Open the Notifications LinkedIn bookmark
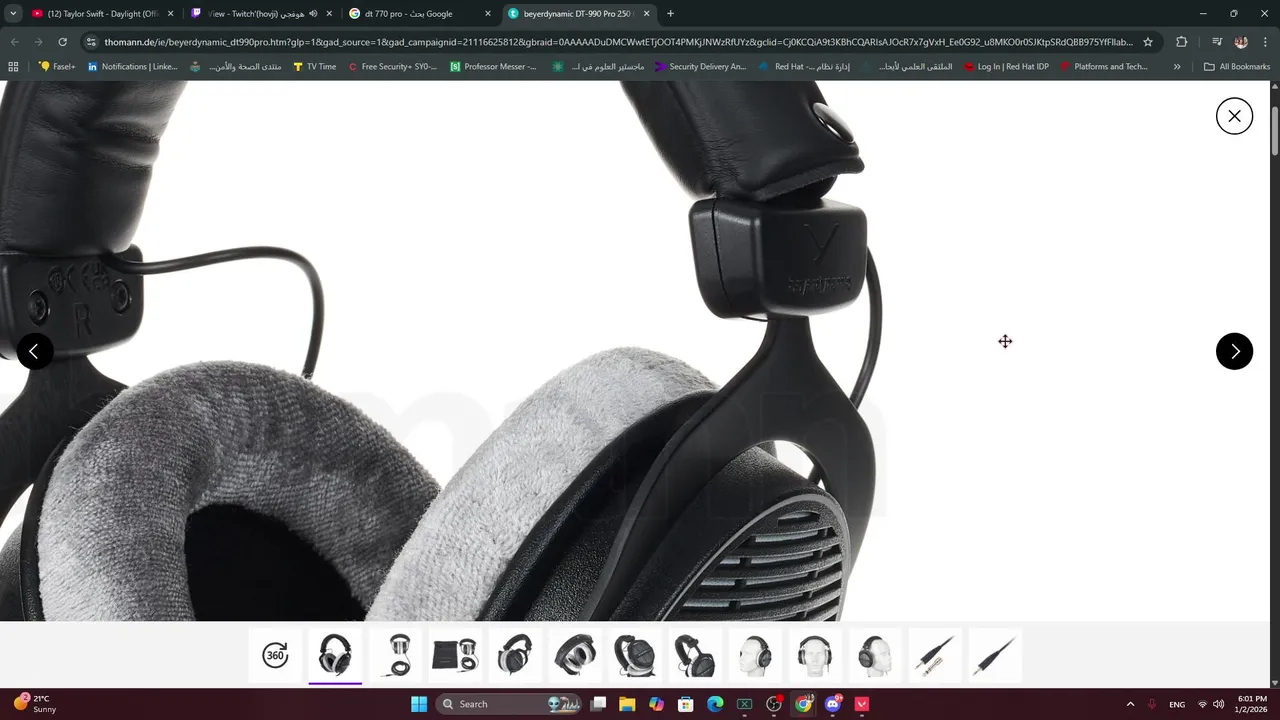The width and height of the screenshot is (1280, 720). [x=132, y=67]
